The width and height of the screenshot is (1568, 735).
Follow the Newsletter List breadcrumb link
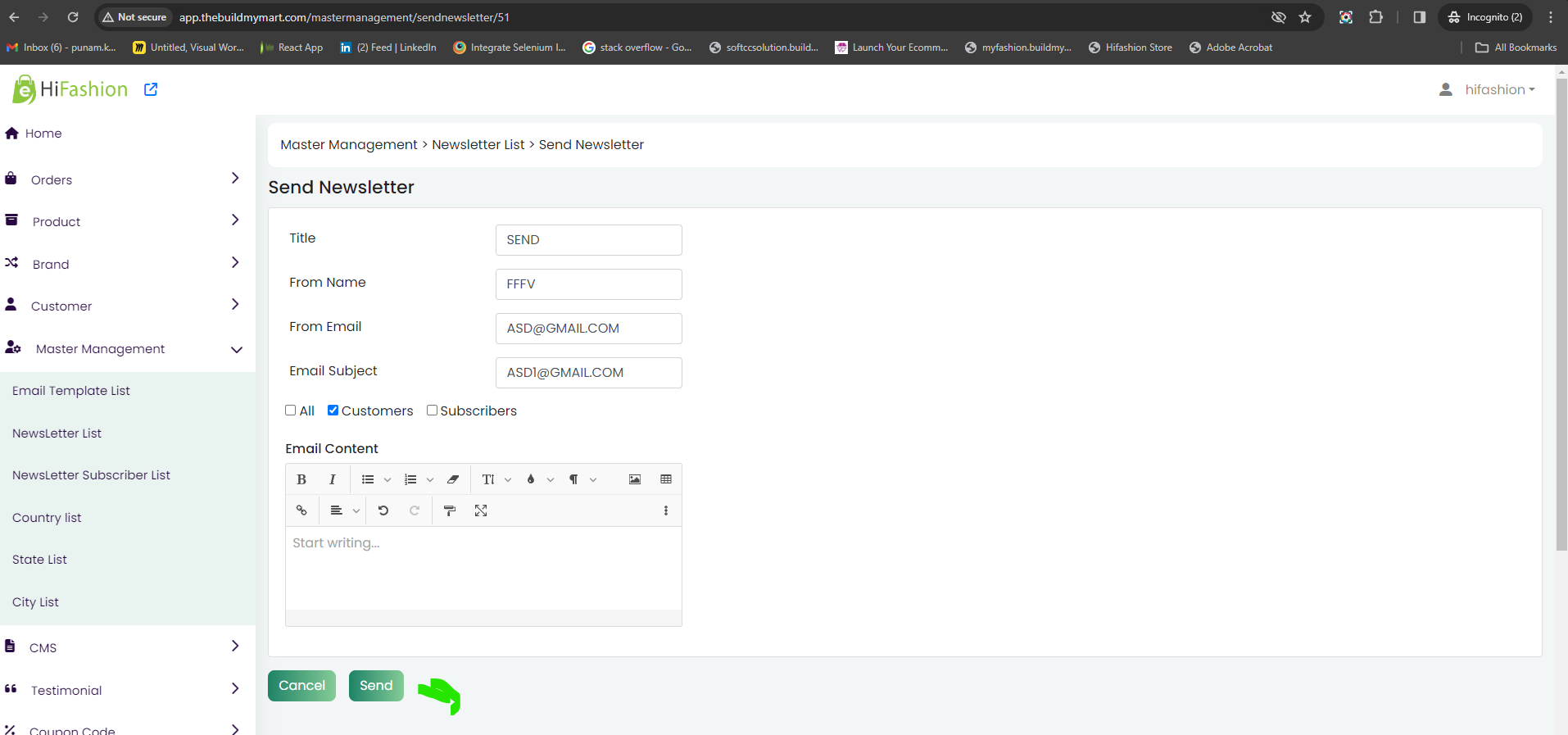coord(478,145)
